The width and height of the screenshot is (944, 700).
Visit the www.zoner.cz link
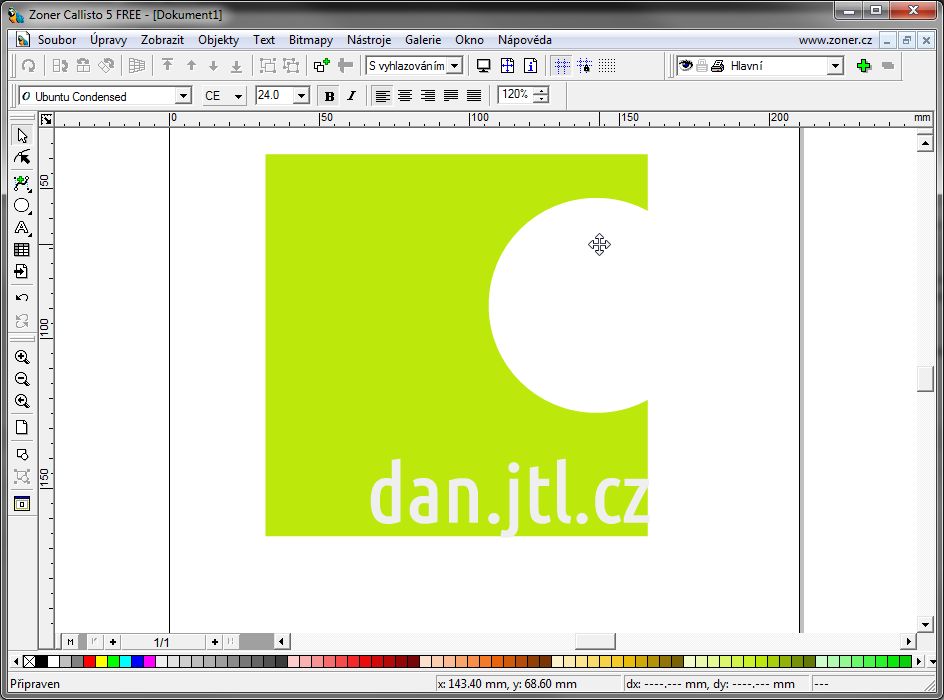(835, 40)
